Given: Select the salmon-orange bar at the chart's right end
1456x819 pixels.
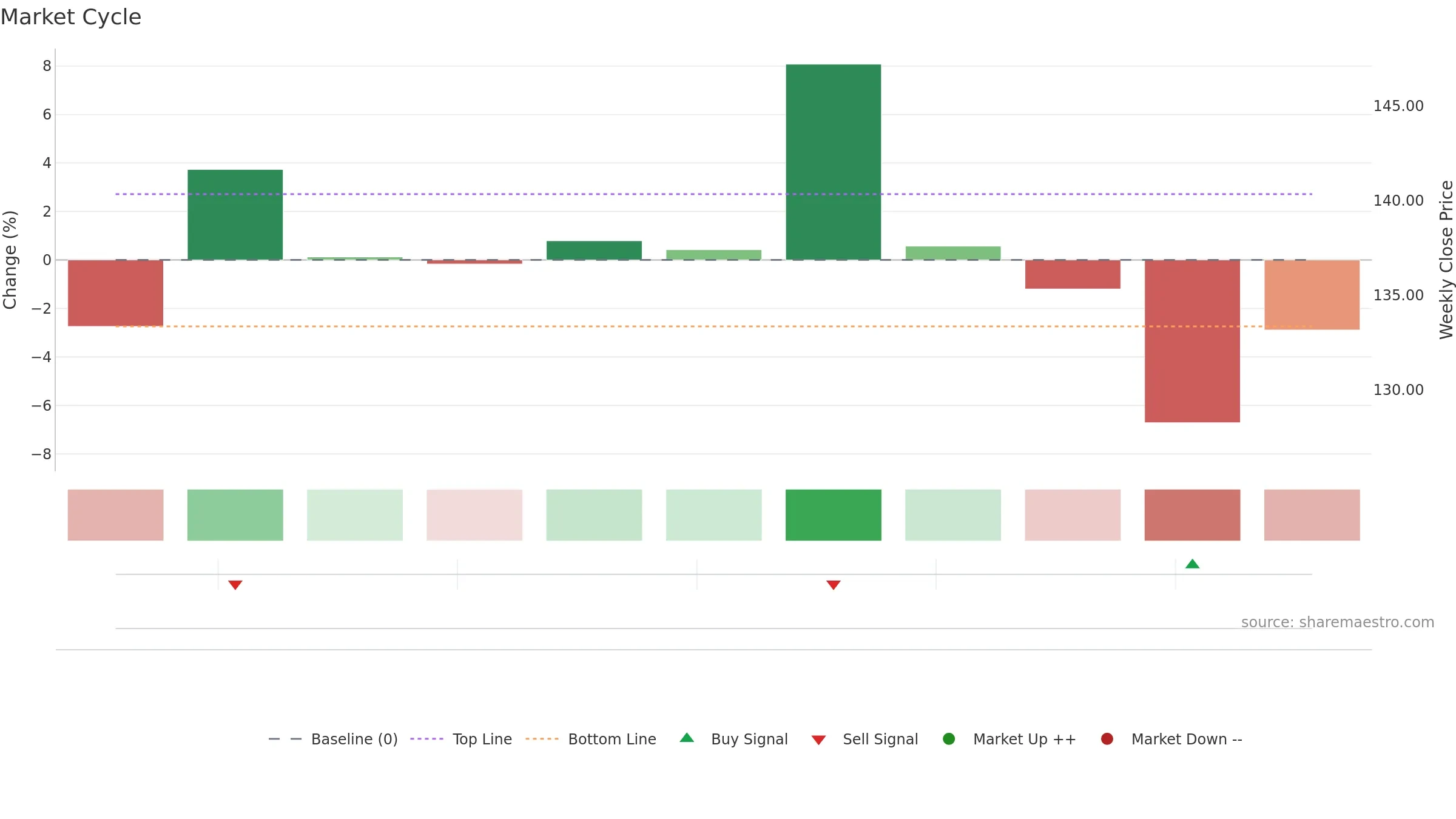Looking at the screenshot, I should [1312, 295].
